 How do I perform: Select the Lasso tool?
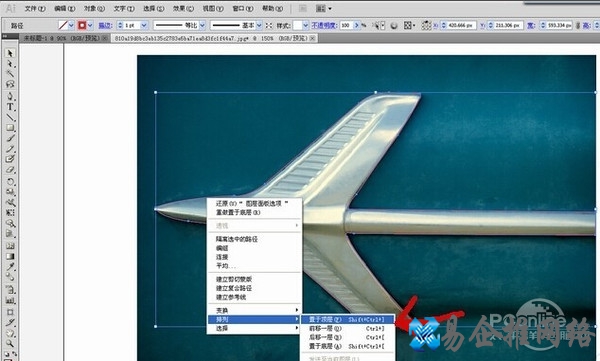point(10,84)
